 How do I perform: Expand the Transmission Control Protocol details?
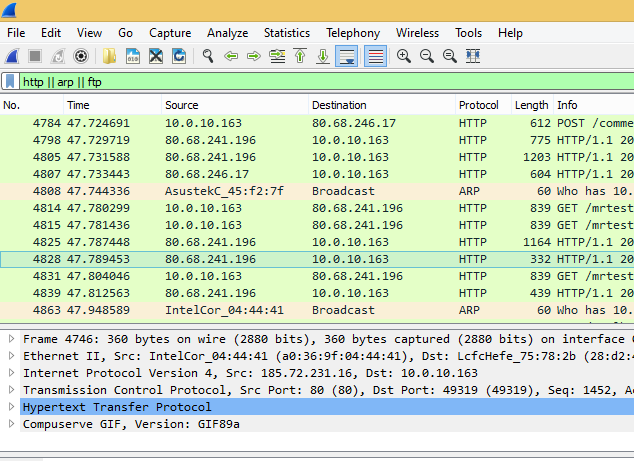coord(11,390)
